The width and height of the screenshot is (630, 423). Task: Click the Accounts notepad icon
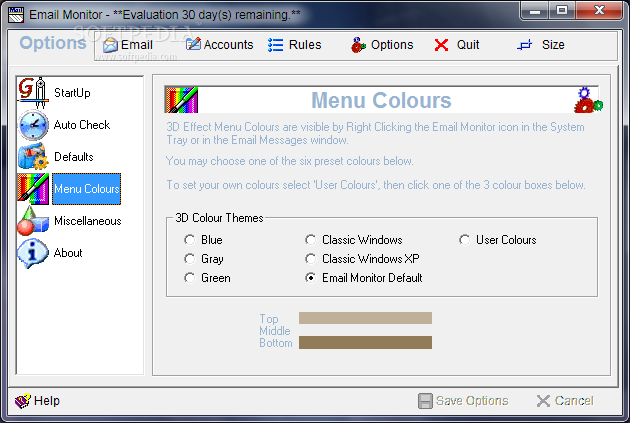coord(193,44)
